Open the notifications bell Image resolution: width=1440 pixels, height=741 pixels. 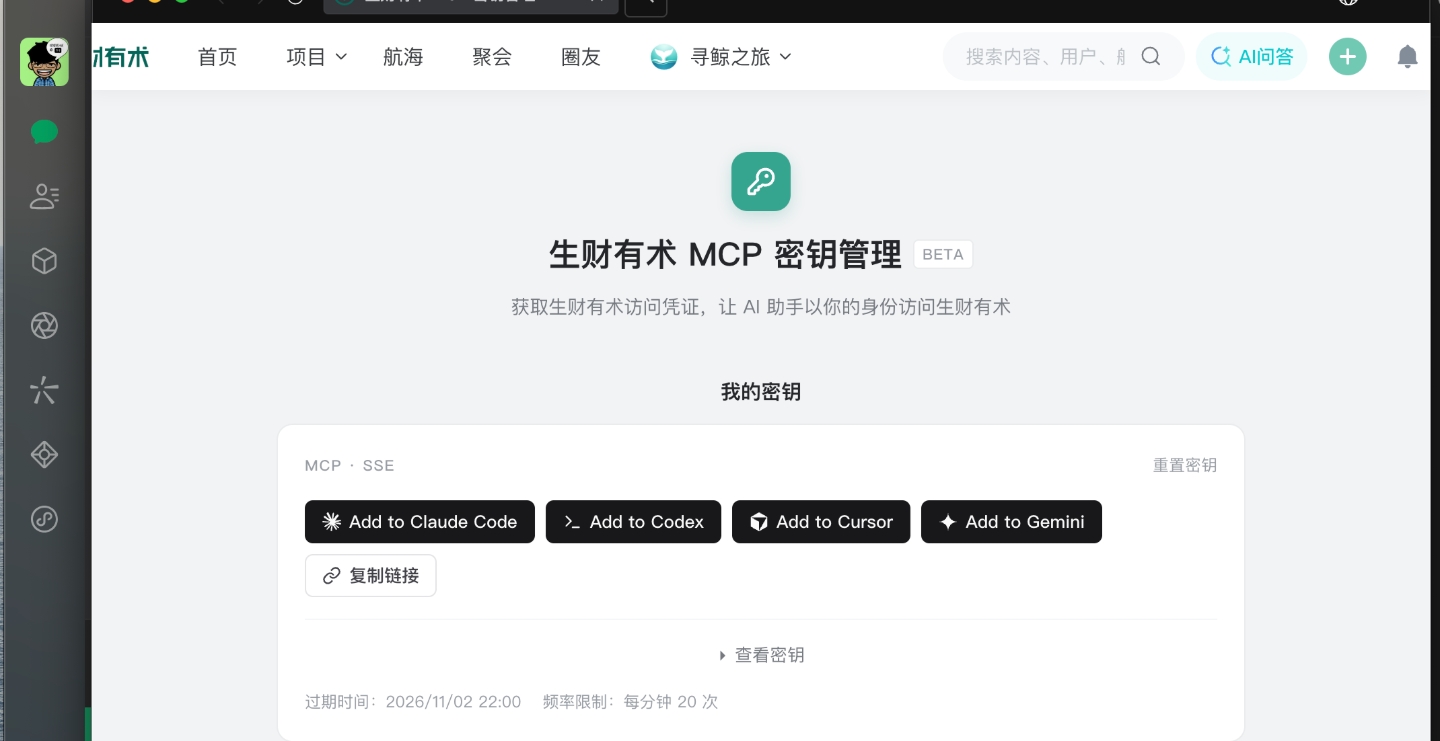[1407, 57]
